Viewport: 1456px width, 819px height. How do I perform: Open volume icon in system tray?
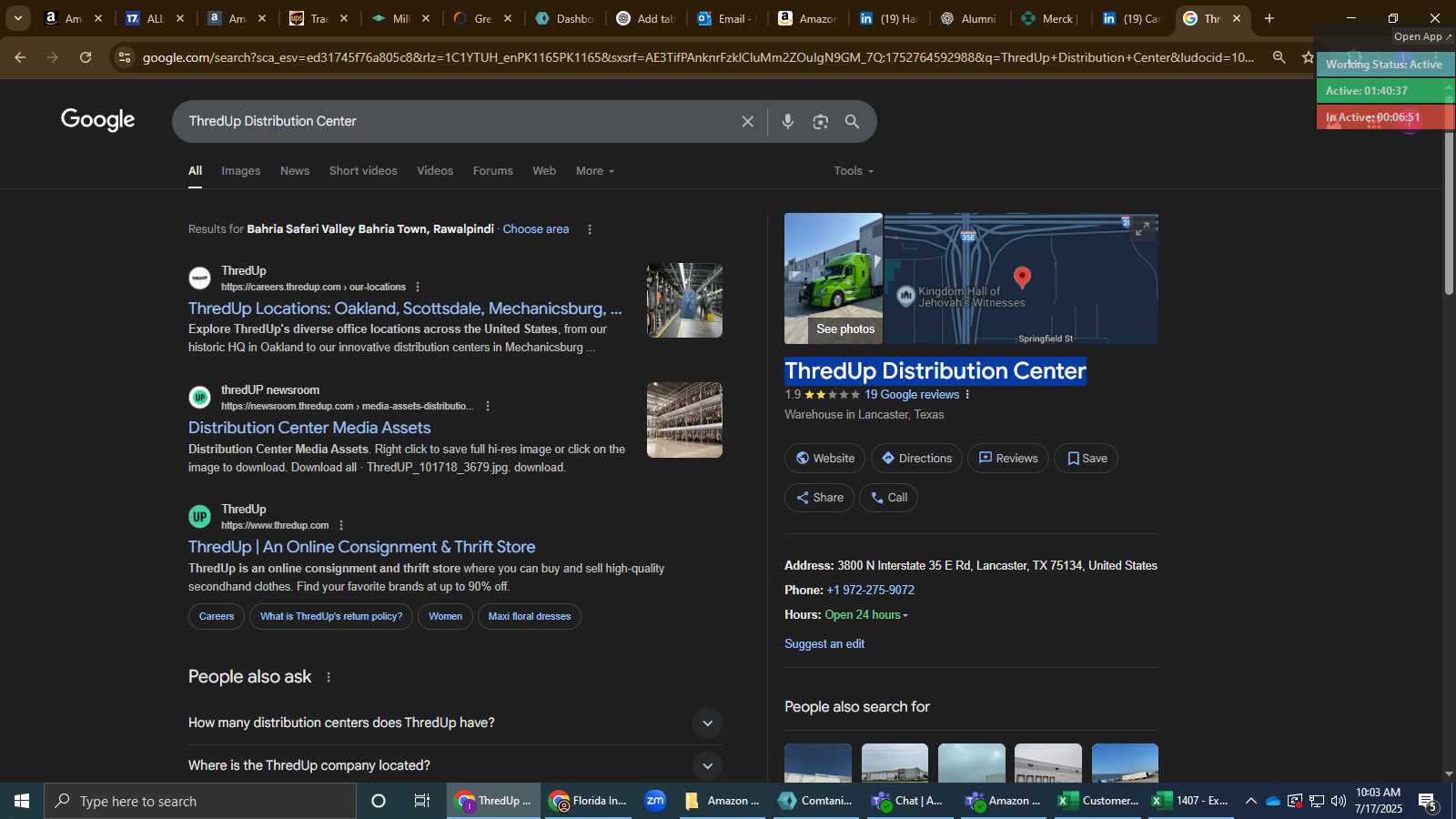click(1338, 801)
